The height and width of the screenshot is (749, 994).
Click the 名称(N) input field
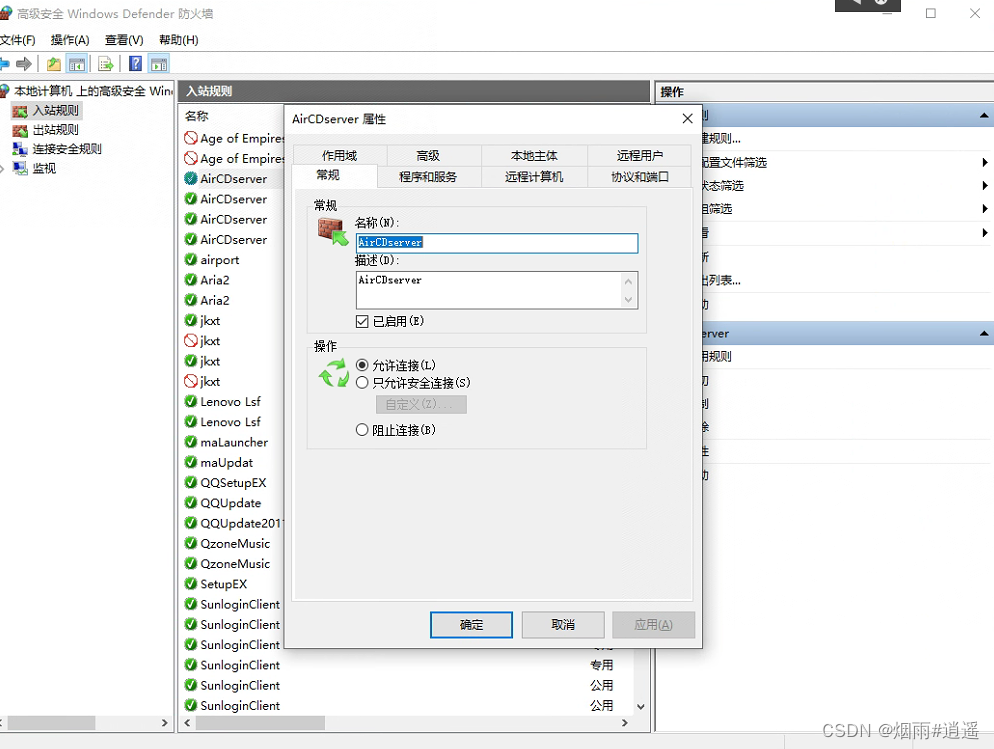pos(497,243)
